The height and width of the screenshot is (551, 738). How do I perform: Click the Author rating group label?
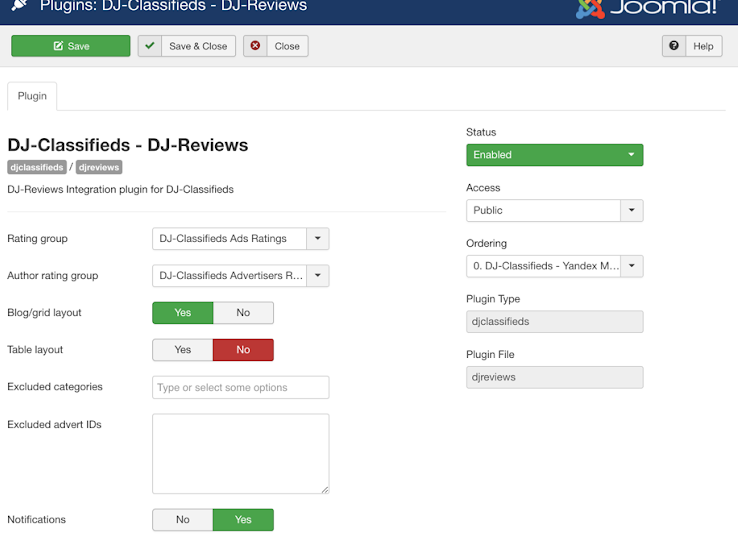coord(53,276)
